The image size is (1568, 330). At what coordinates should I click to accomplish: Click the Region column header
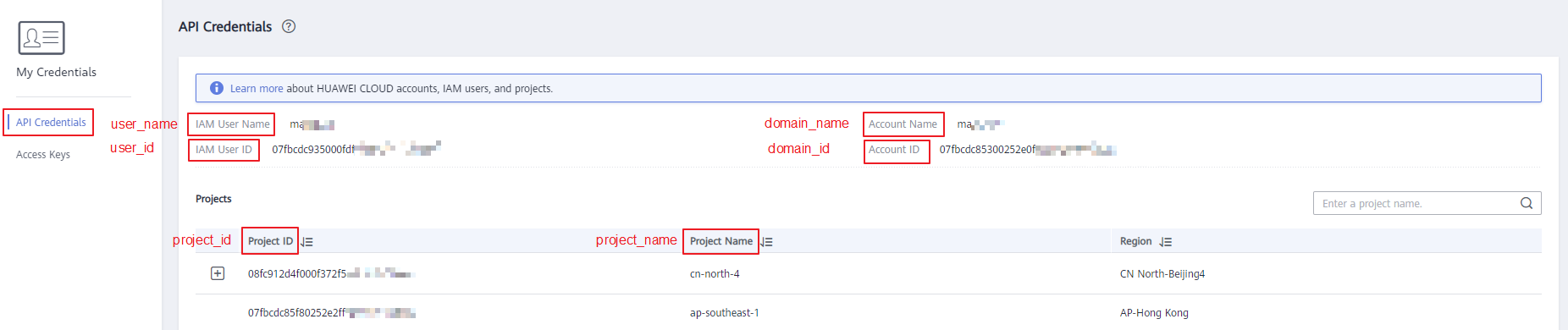coord(1135,241)
